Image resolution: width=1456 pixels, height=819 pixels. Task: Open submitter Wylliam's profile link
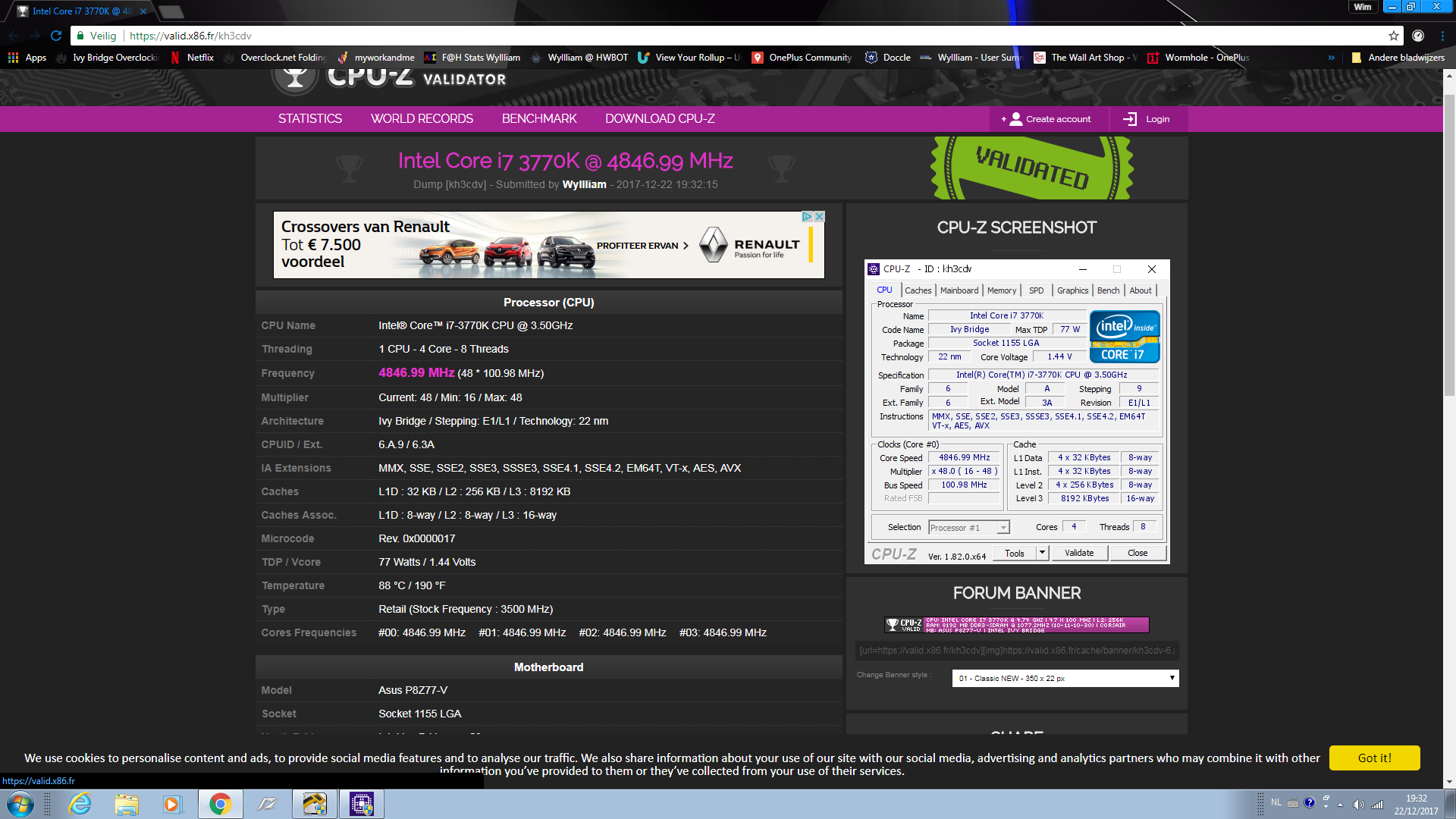pyautogui.click(x=584, y=184)
